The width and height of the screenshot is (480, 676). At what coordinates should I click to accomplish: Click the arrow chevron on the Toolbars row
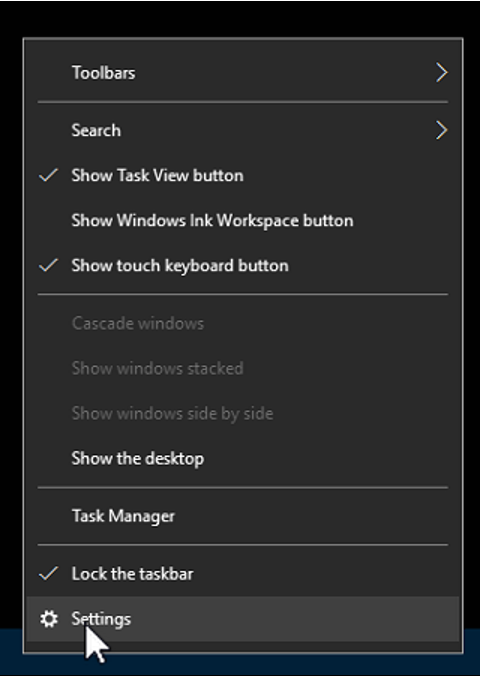point(442,72)
